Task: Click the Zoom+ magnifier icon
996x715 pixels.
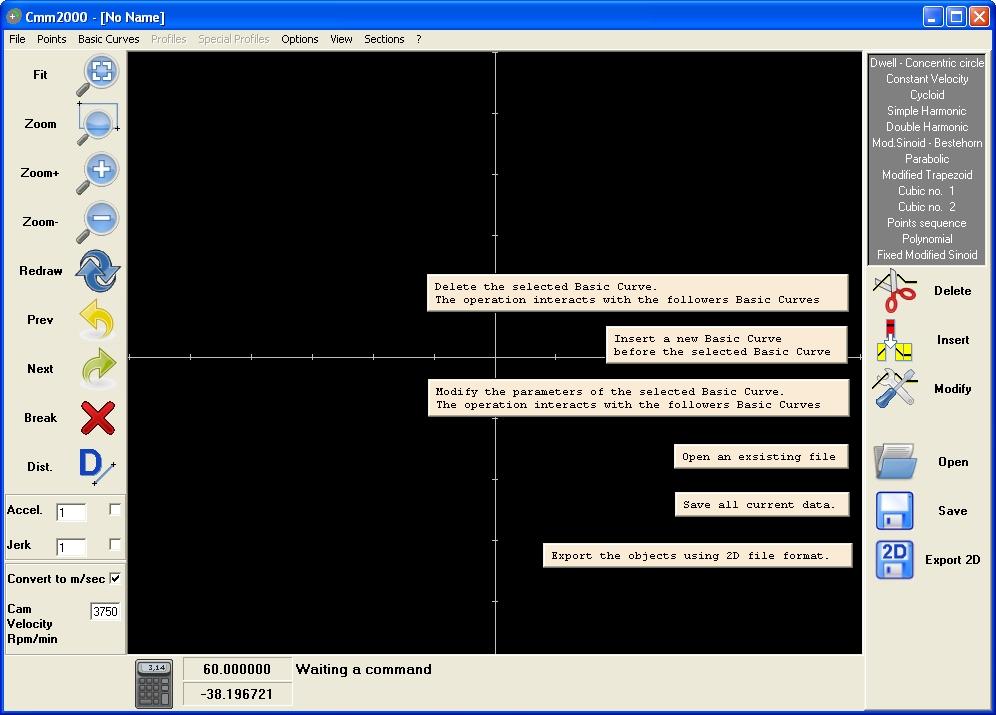Action: pyautogui.click(x=98, y=173)
